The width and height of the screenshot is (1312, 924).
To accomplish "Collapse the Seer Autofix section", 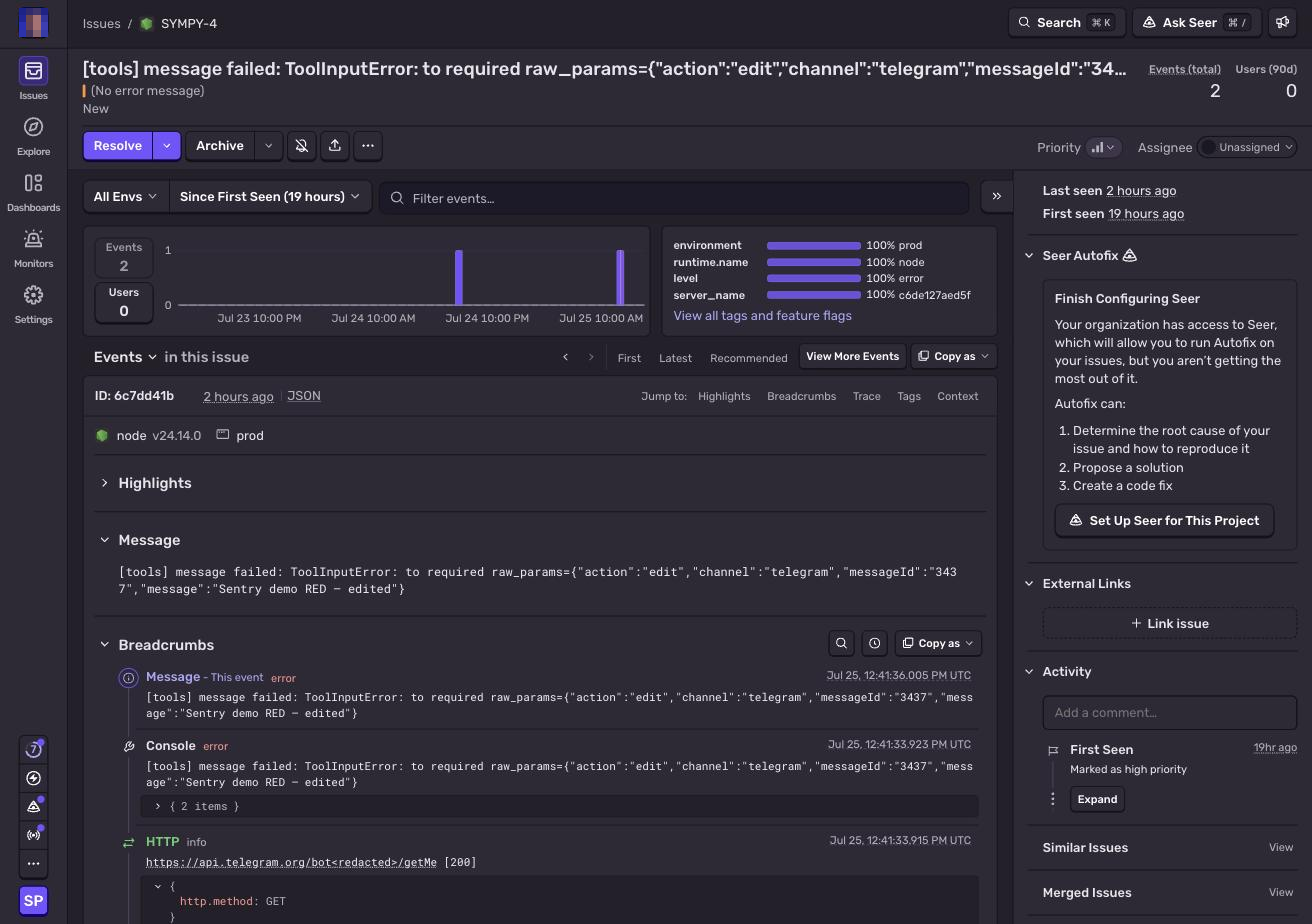I will 1029,256.
